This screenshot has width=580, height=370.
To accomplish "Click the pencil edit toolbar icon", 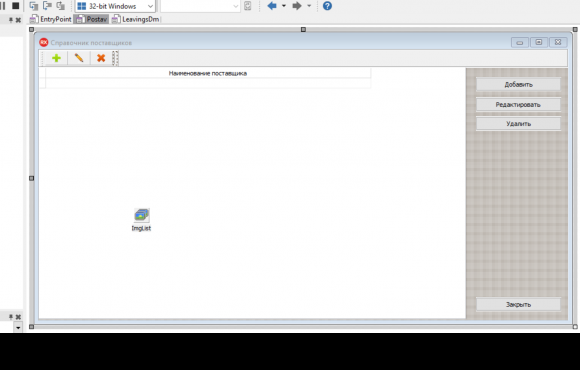I will (79, 58).
